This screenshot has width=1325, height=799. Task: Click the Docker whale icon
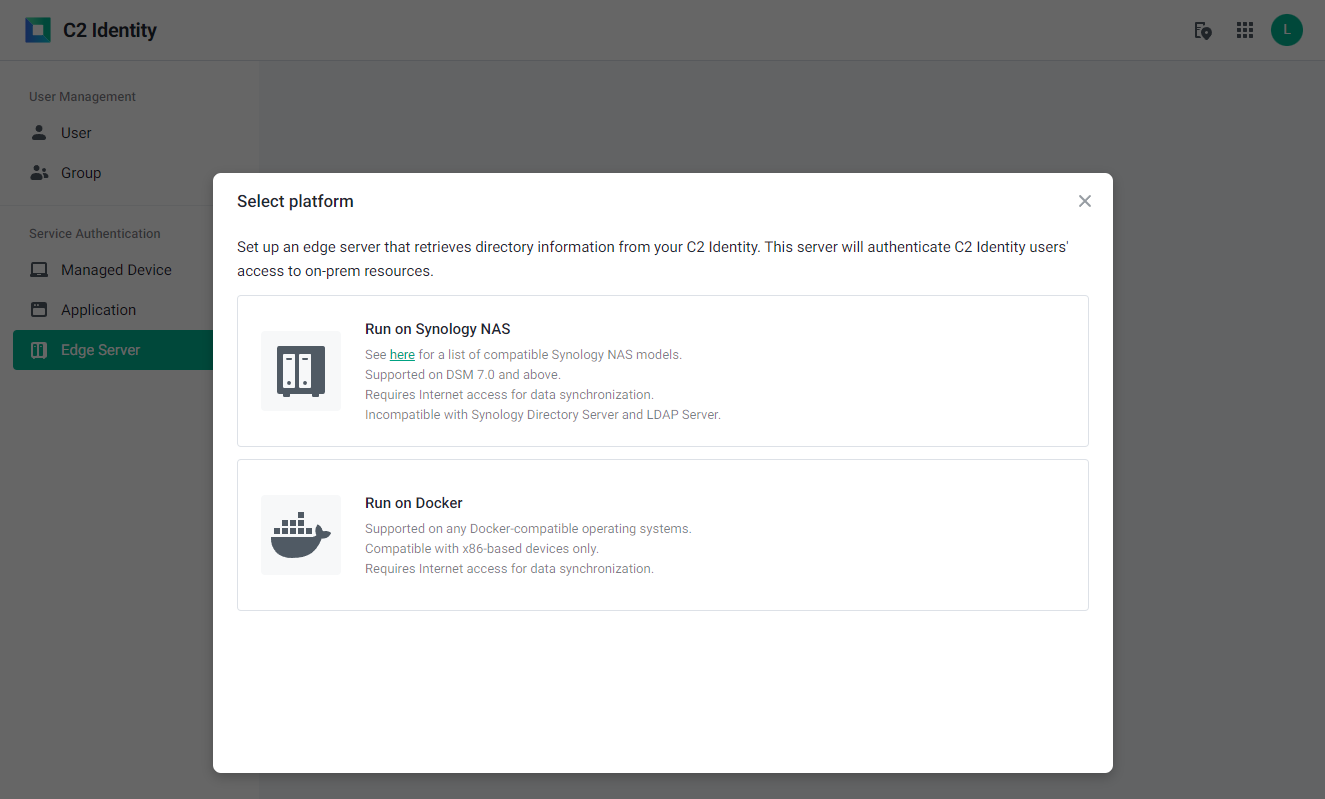pos(301,535)
